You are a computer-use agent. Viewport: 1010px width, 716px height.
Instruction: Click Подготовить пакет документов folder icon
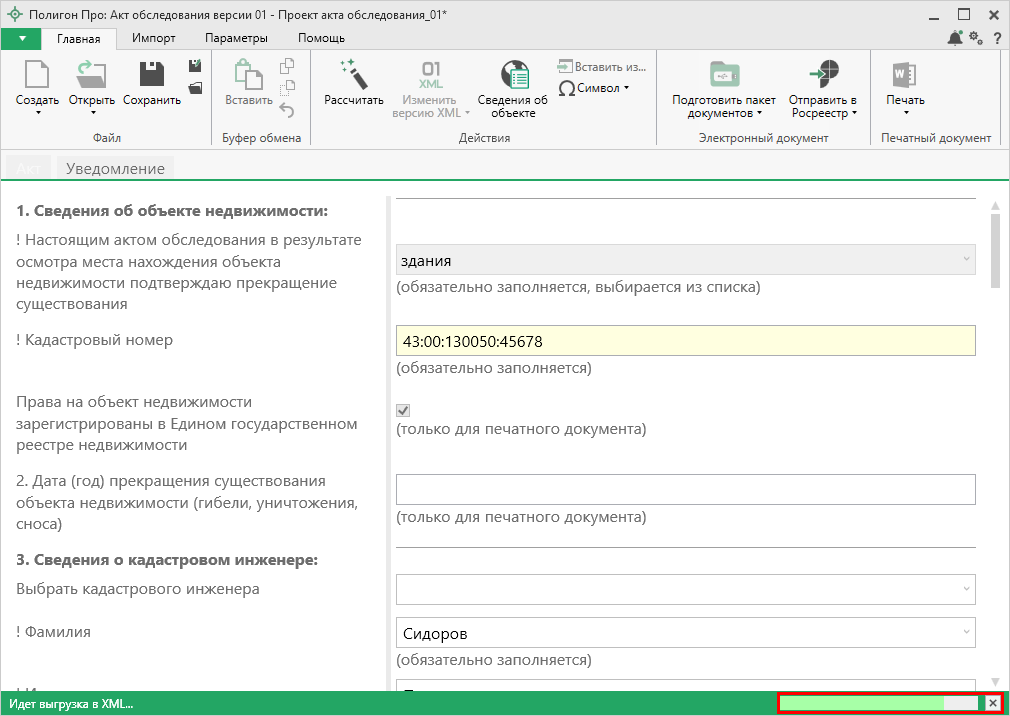pyautogui.click(x=723, y=76)
